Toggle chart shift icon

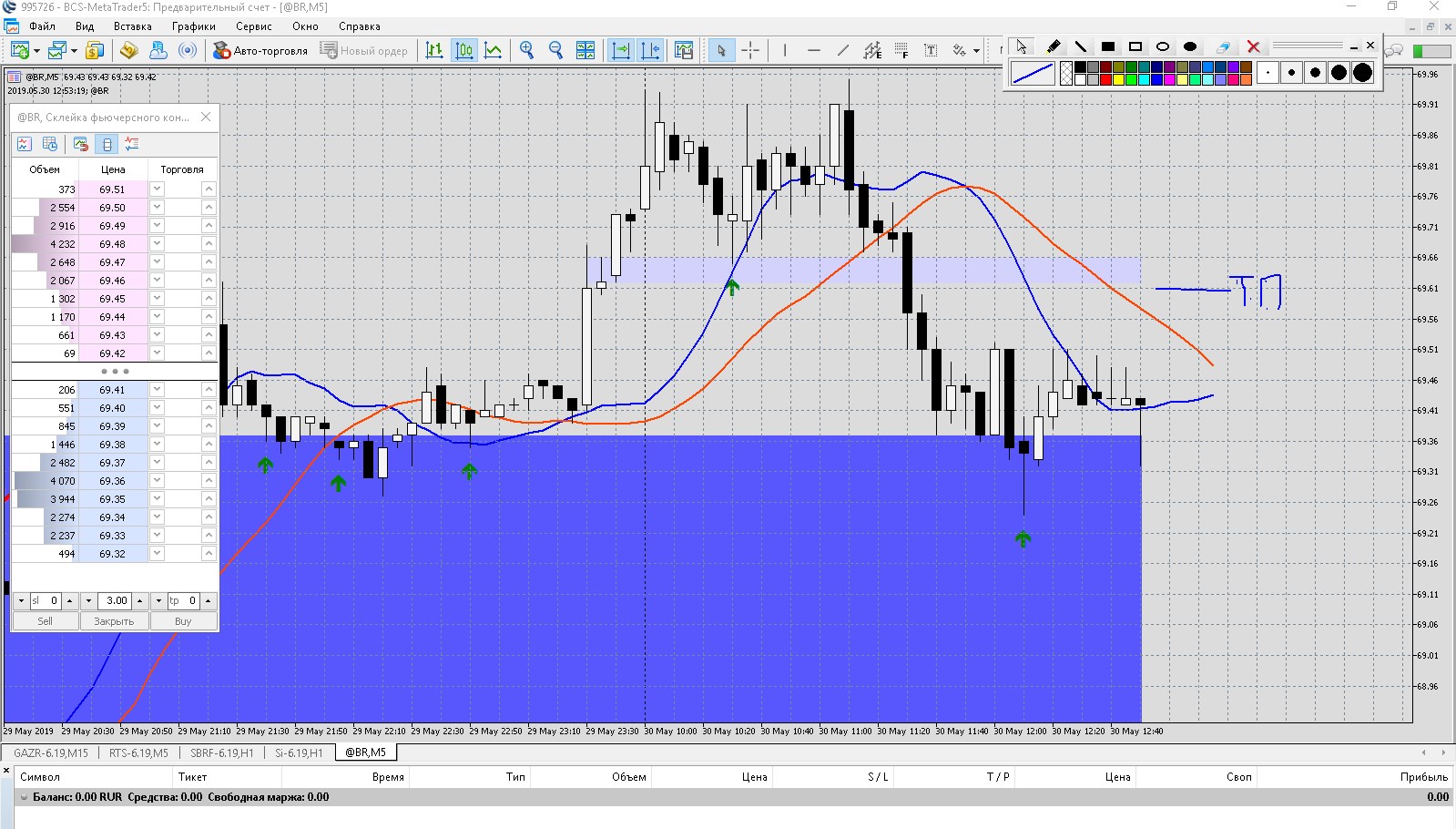click(651, 50)
